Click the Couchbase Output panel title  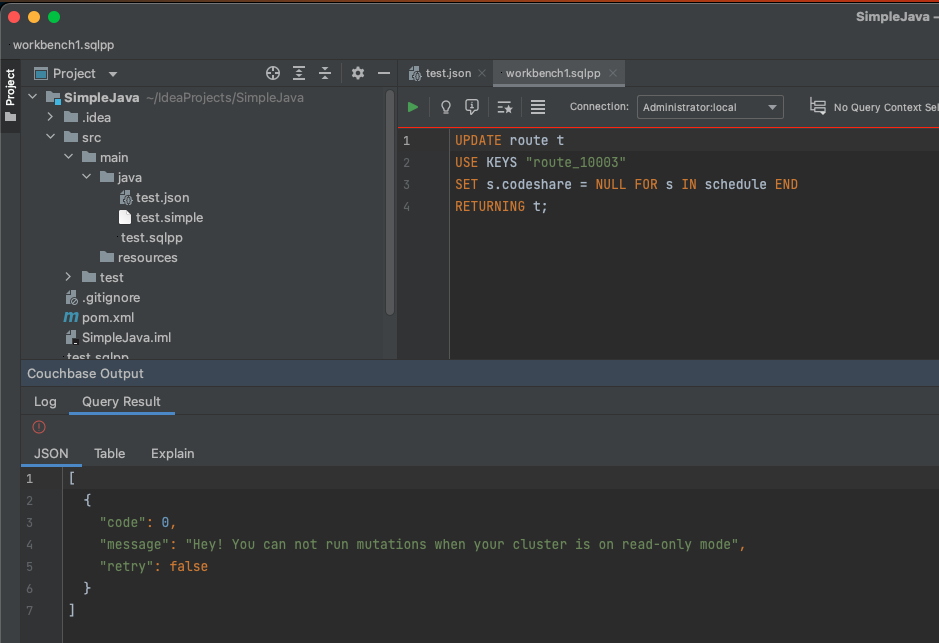click(85, 374)
